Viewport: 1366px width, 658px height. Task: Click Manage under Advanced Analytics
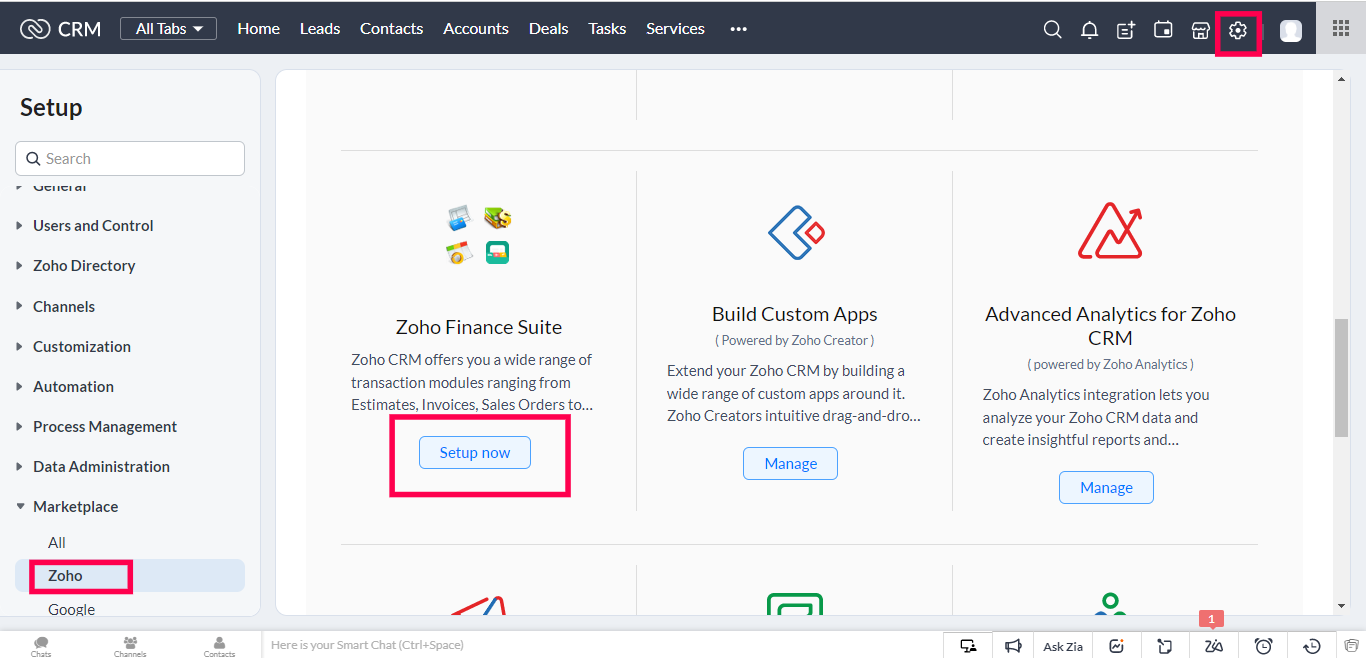[1106, 488]
